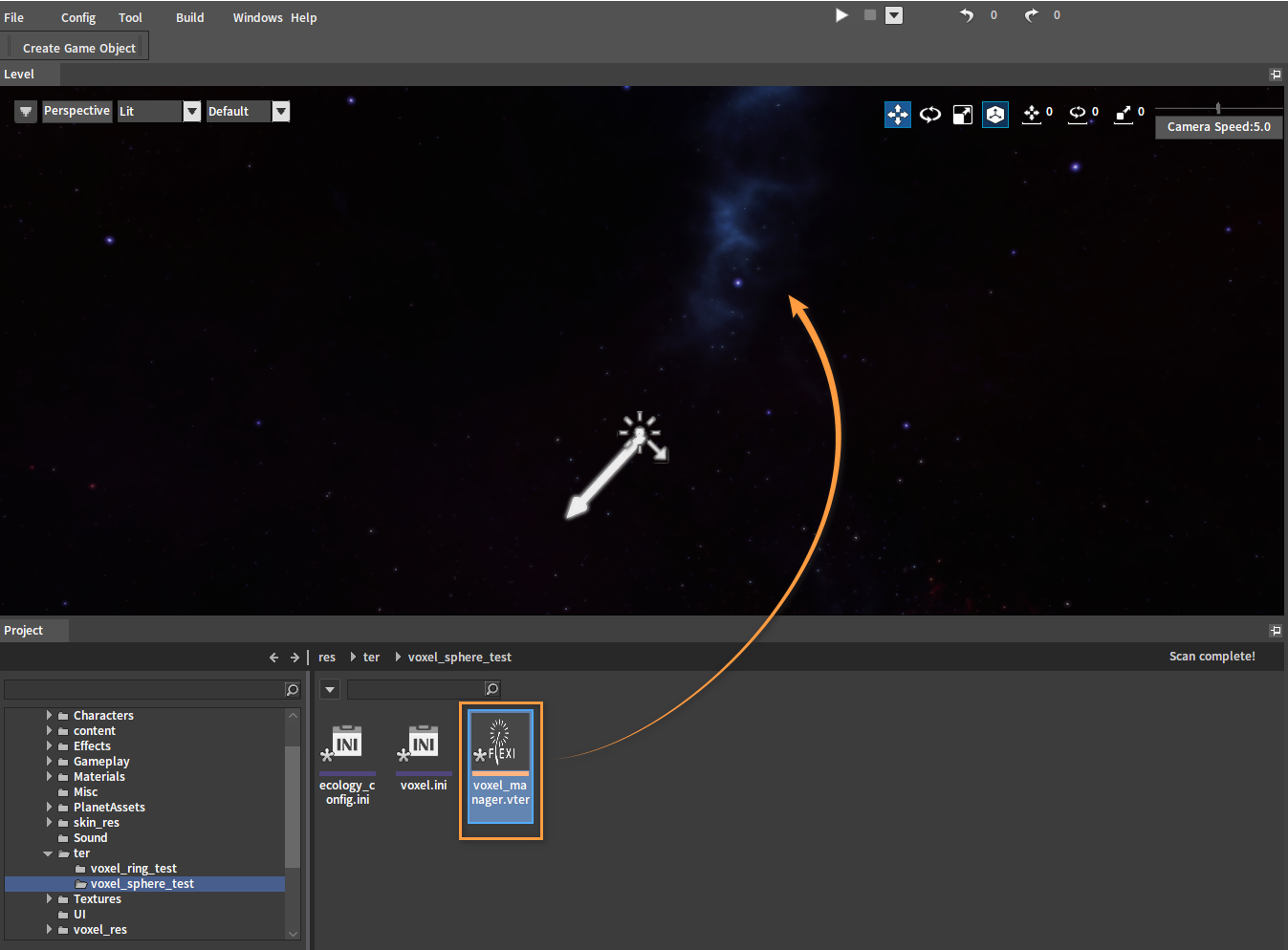Viewport: 1288px width, 950px height.
Task: Open the Build menu
Action: pos(189,17)
